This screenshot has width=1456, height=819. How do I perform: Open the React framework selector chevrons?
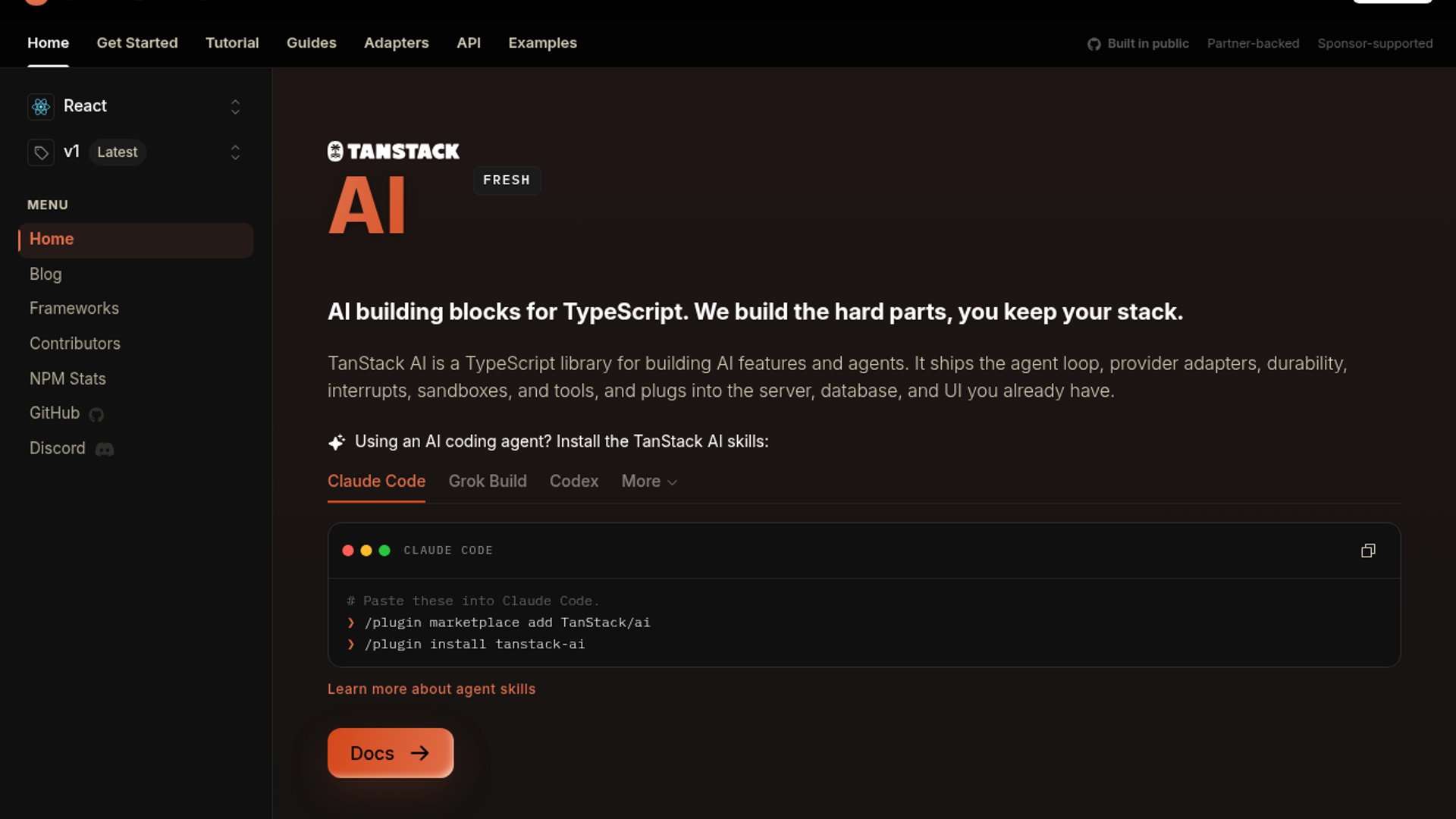click(235, 107)
